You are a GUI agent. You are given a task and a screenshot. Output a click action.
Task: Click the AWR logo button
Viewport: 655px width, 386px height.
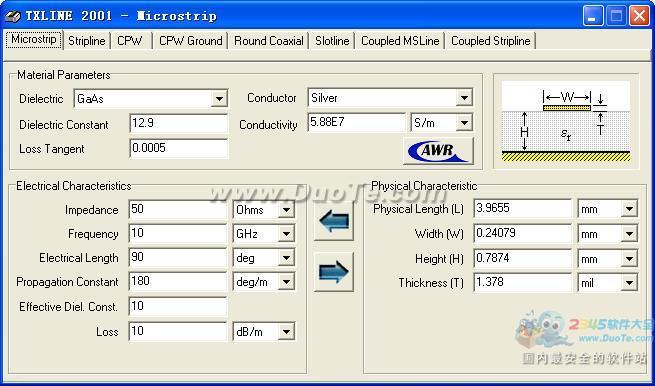439,150
